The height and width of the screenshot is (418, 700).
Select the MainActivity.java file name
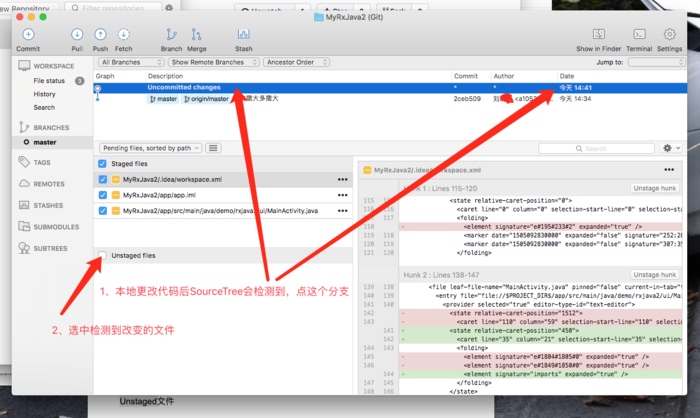221,211
